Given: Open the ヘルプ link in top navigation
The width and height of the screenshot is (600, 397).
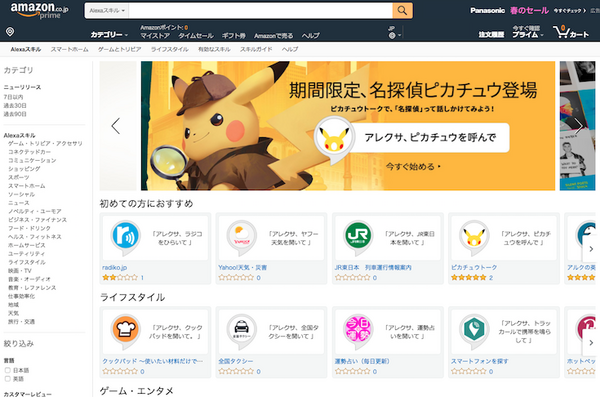Looking at the screenshot, I should pyautogui.click(x=310, y=36).
